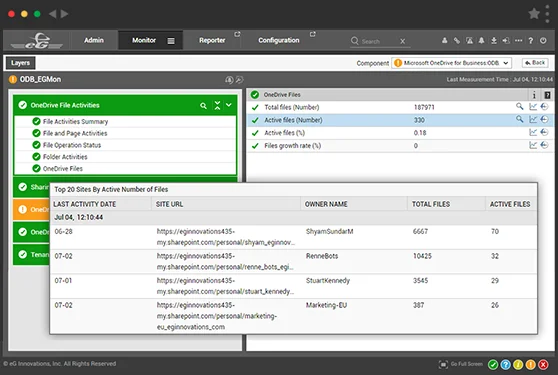This screenshot has height=375, width=558.
Task: Open the Reporter tab
Action: click(212, 41)
